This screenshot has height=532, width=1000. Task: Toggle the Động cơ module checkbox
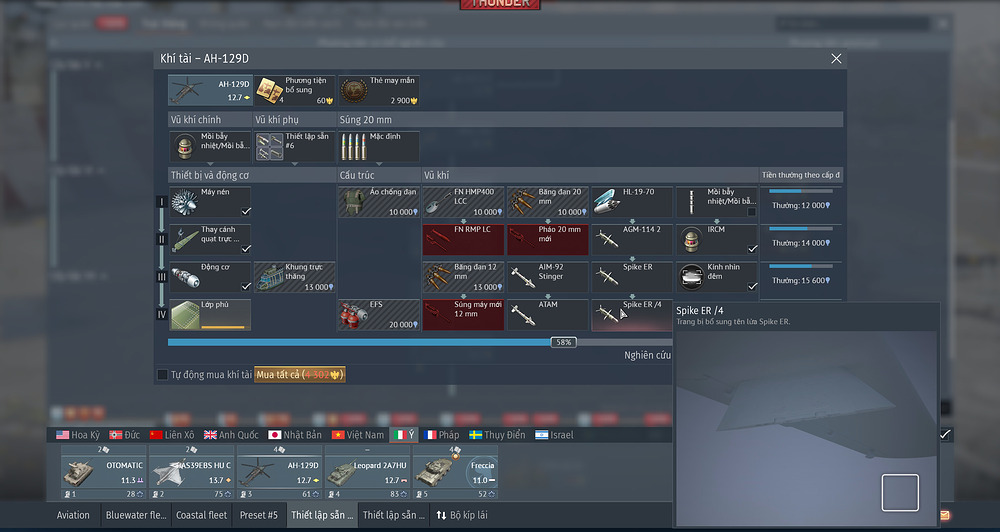[x=246, y=286]
